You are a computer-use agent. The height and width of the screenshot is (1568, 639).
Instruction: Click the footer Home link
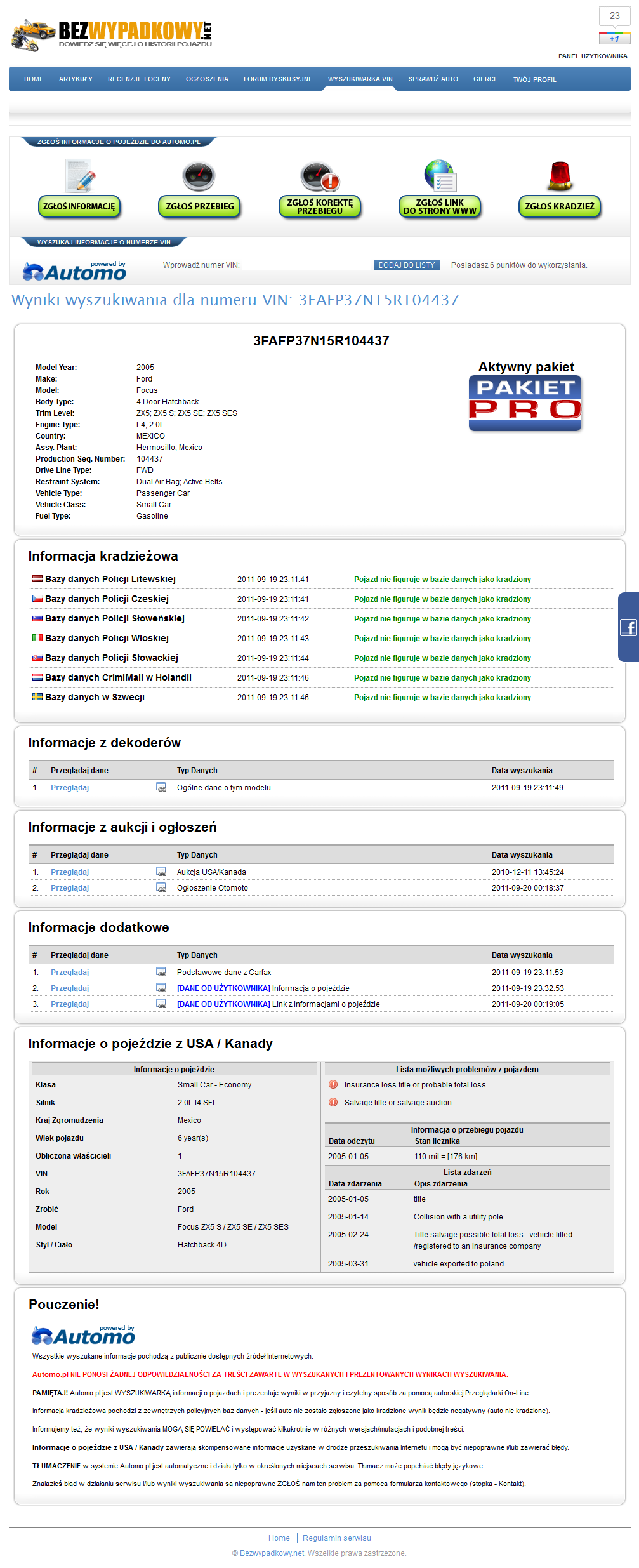point(279,1538)
